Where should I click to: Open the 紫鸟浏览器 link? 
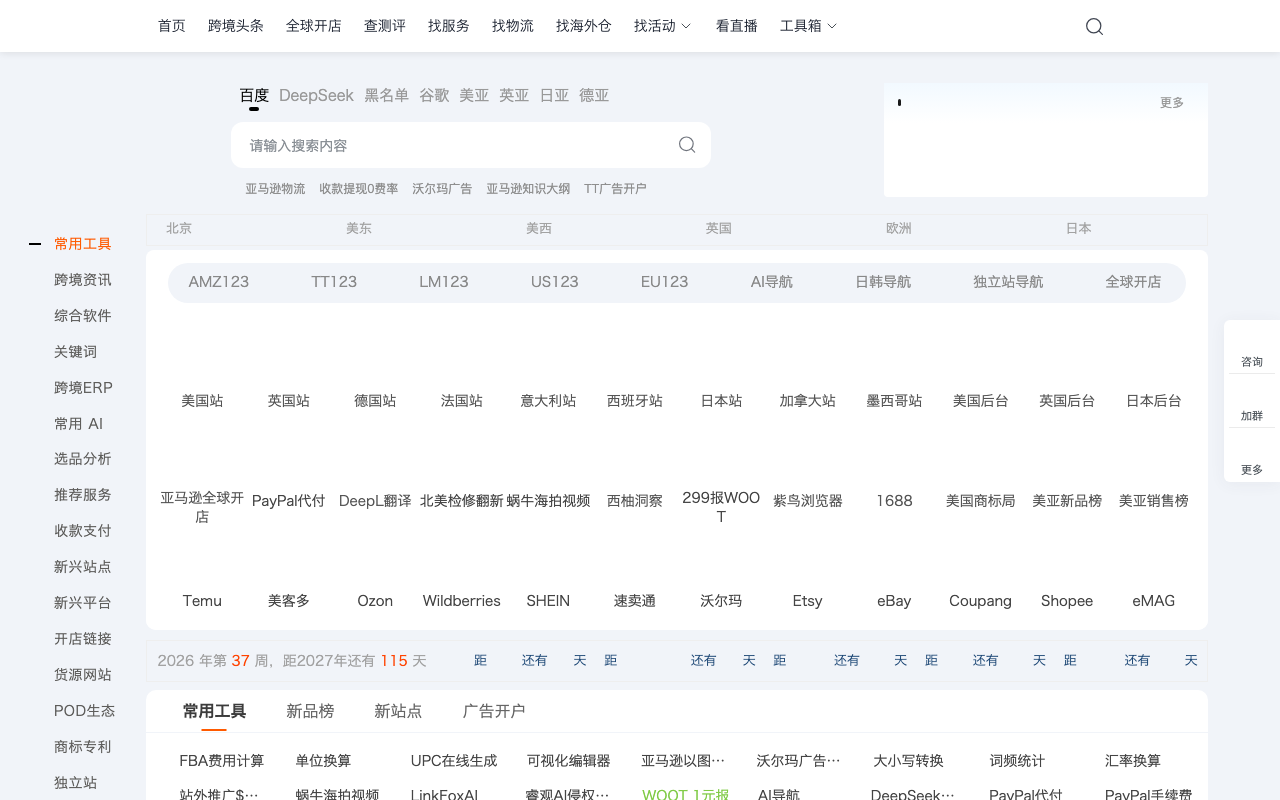[x=808, y=501]
